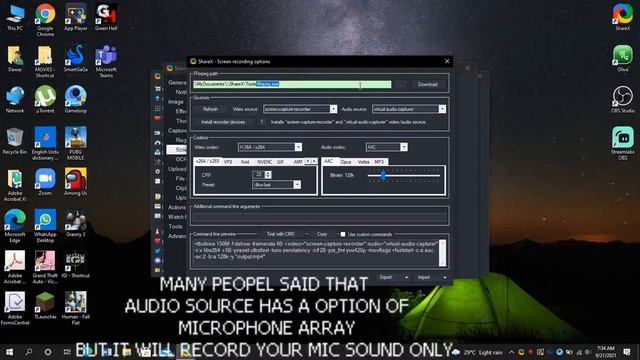
Task: Select the Granny 3 desktop icon
Action: point(76,223)
